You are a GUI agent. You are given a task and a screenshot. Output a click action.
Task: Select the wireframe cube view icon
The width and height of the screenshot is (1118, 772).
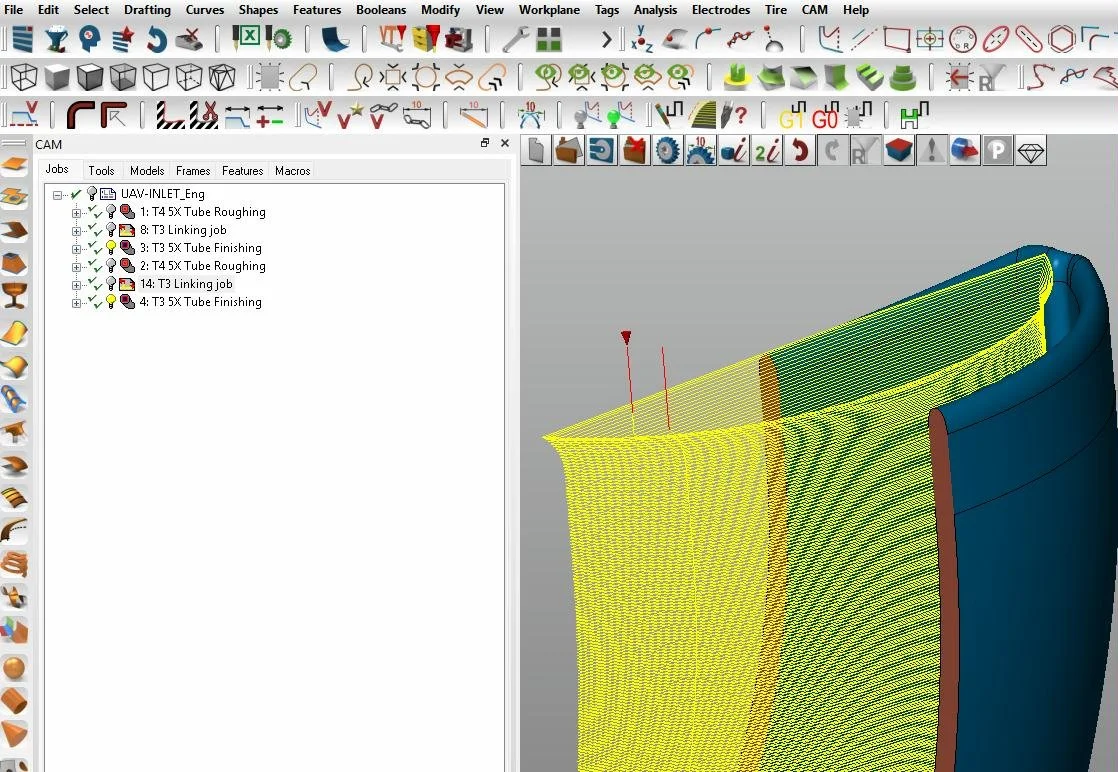click(x=24, y=77)
